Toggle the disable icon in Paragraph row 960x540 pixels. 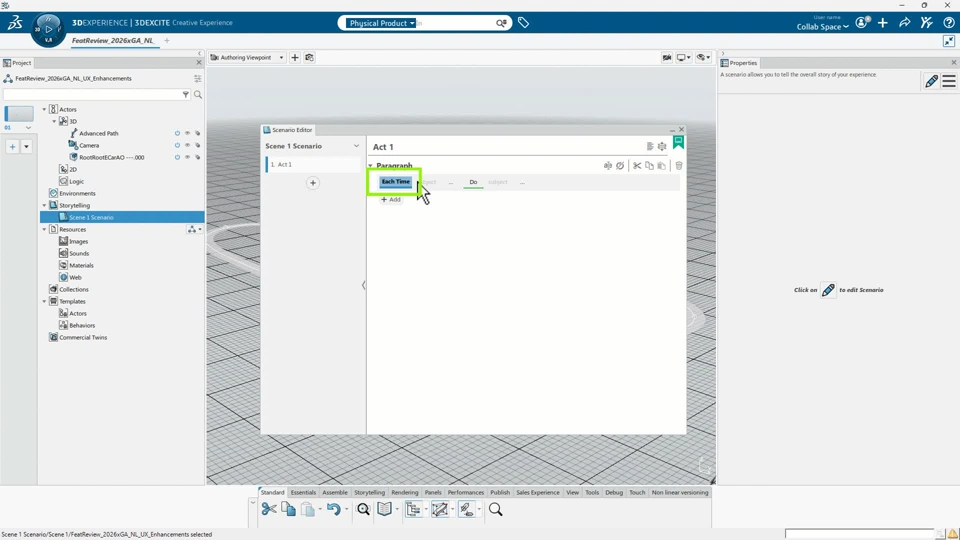coord(620,165)
